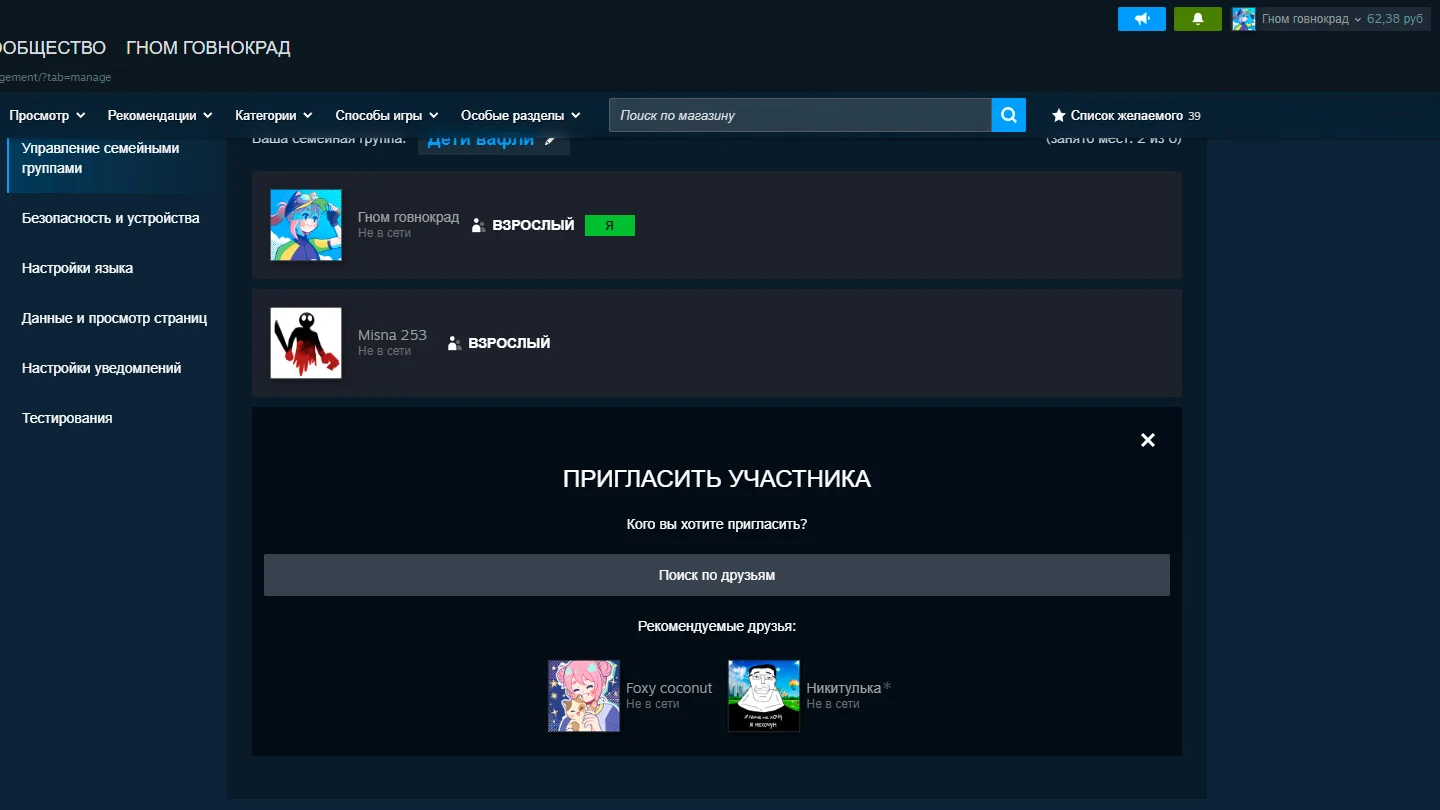Expand the Категории menu

274,116
